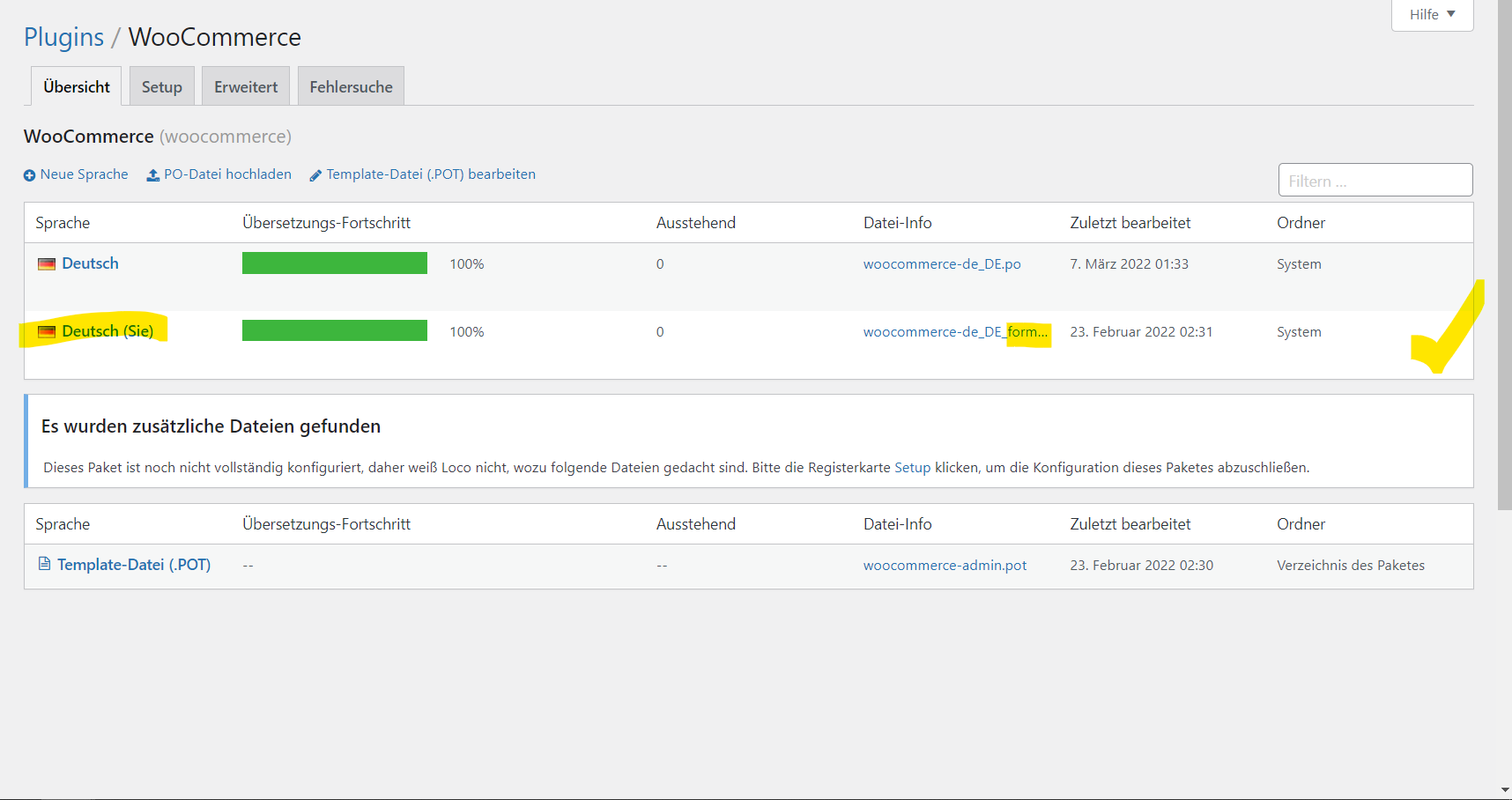Click the Setup link in the notice
Image resolution: width=1512 pixels, height=800 pixels.
click(x=912, y=468)
